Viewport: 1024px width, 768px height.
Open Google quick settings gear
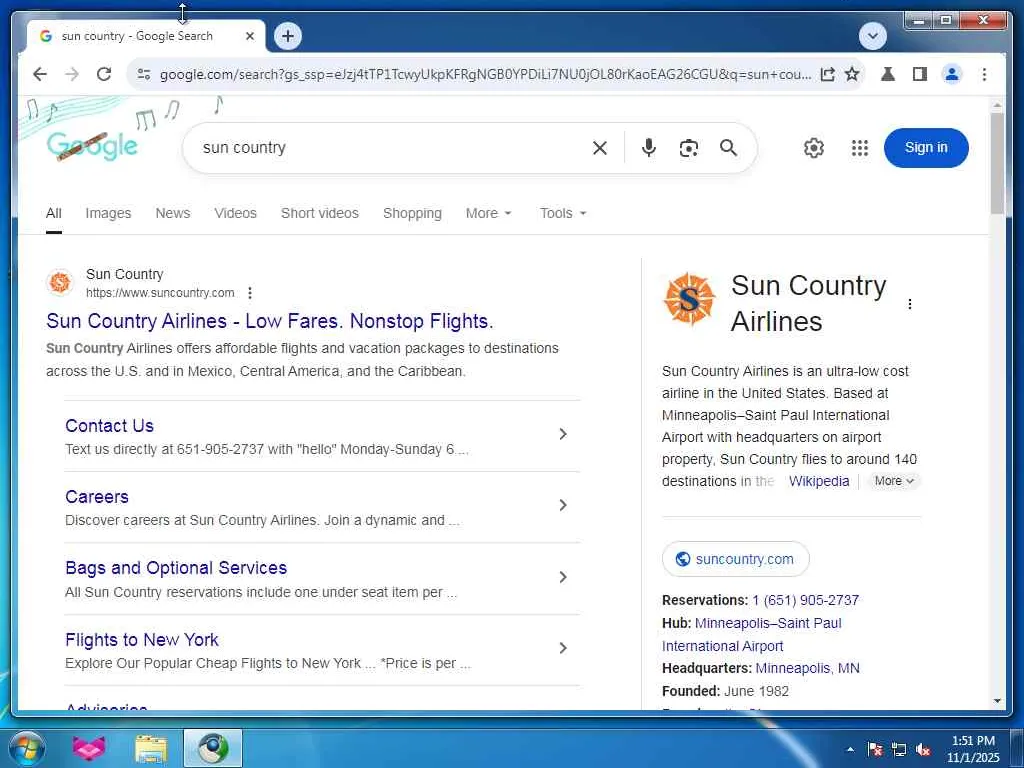click(814, 148)
